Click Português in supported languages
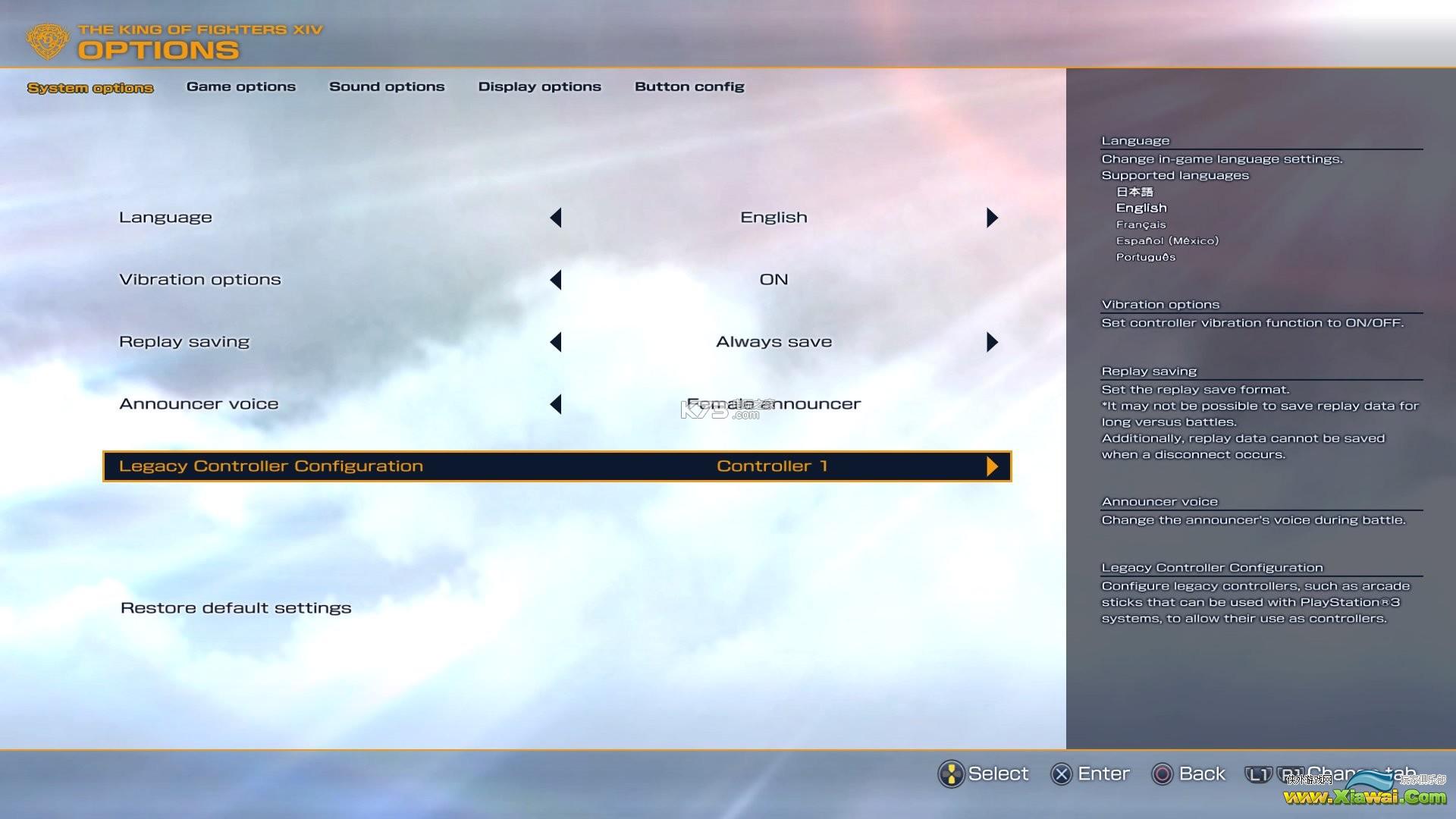 (1146, 257)
